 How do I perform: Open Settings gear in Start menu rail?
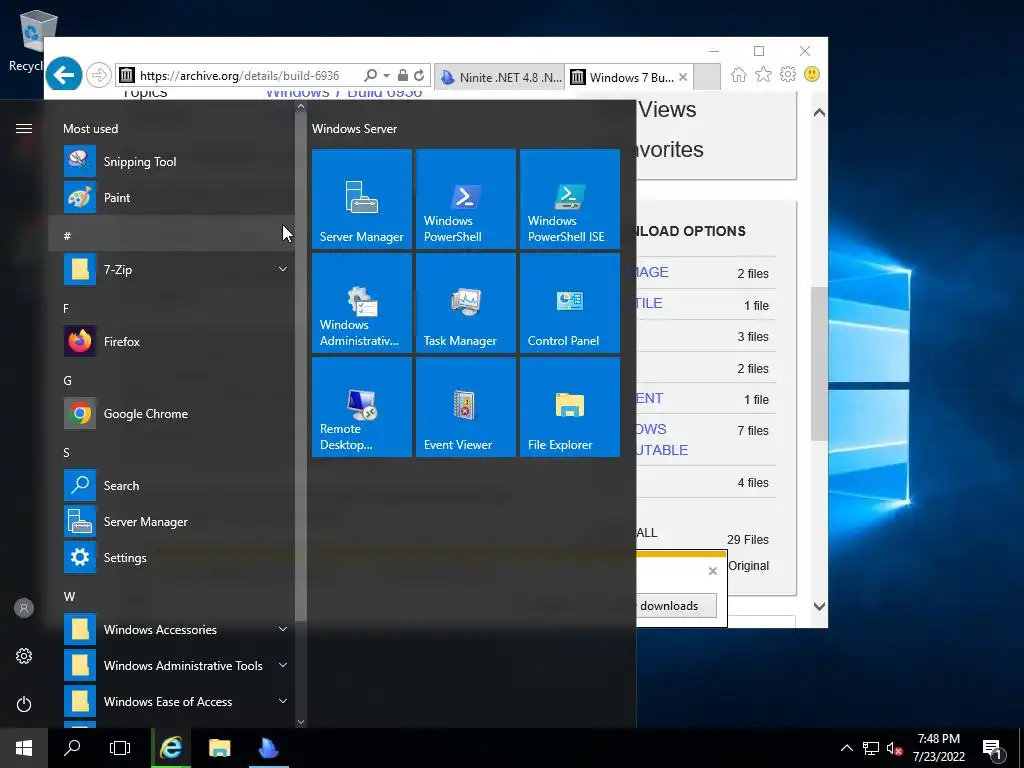click(24, 656)
